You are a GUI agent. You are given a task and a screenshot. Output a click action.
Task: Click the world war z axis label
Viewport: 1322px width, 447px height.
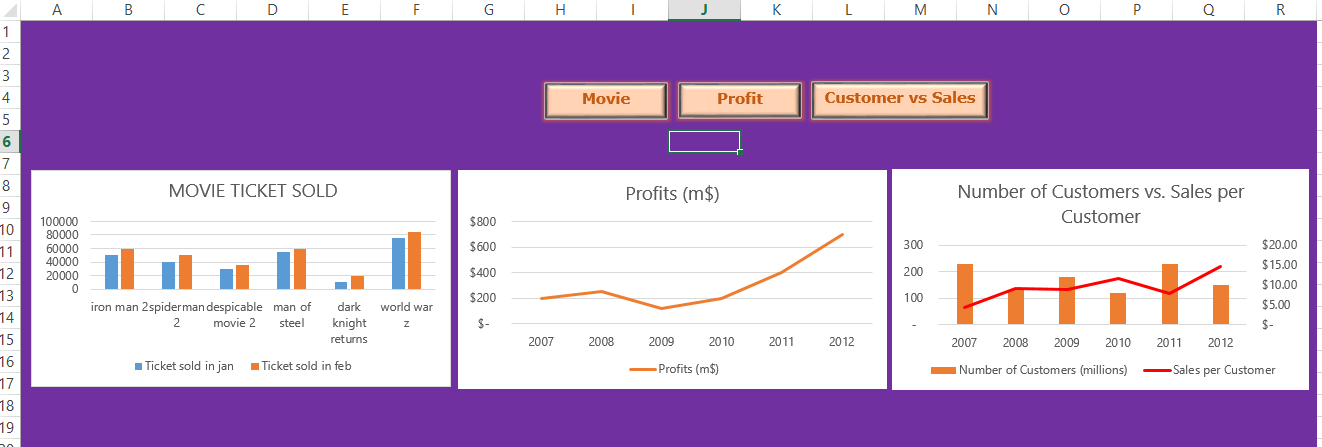point(407,315)
